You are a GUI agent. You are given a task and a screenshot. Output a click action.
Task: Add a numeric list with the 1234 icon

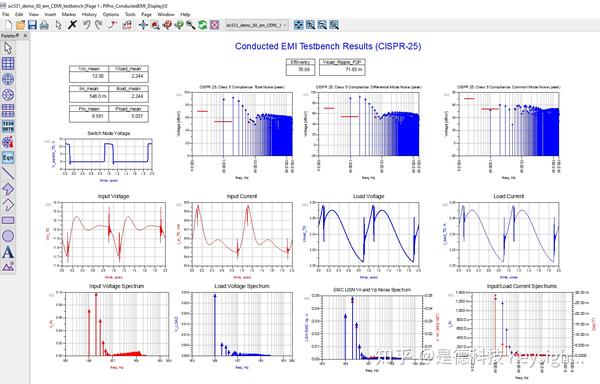(8, 126)
